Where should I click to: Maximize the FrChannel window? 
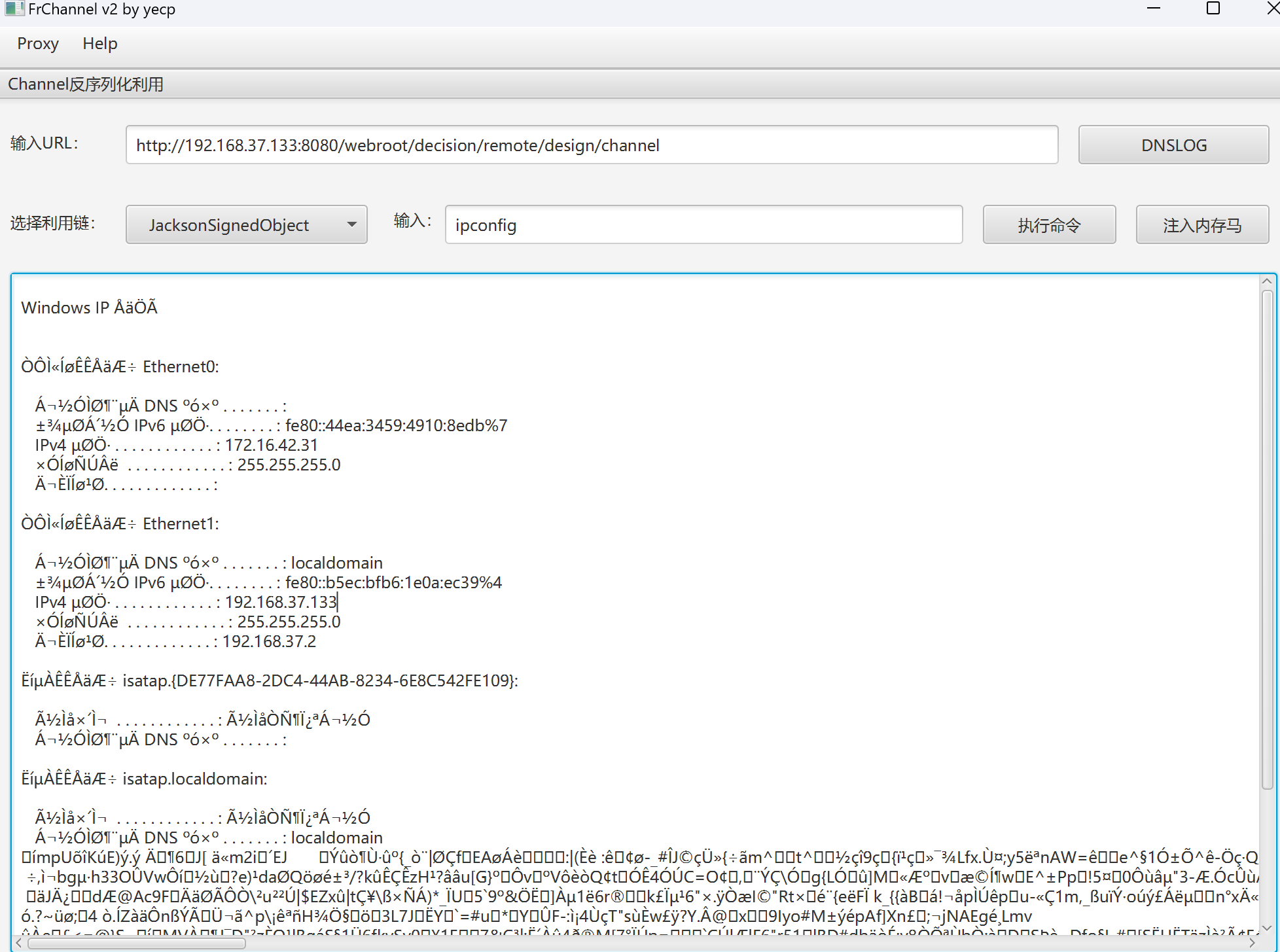tap(1213, 9)
